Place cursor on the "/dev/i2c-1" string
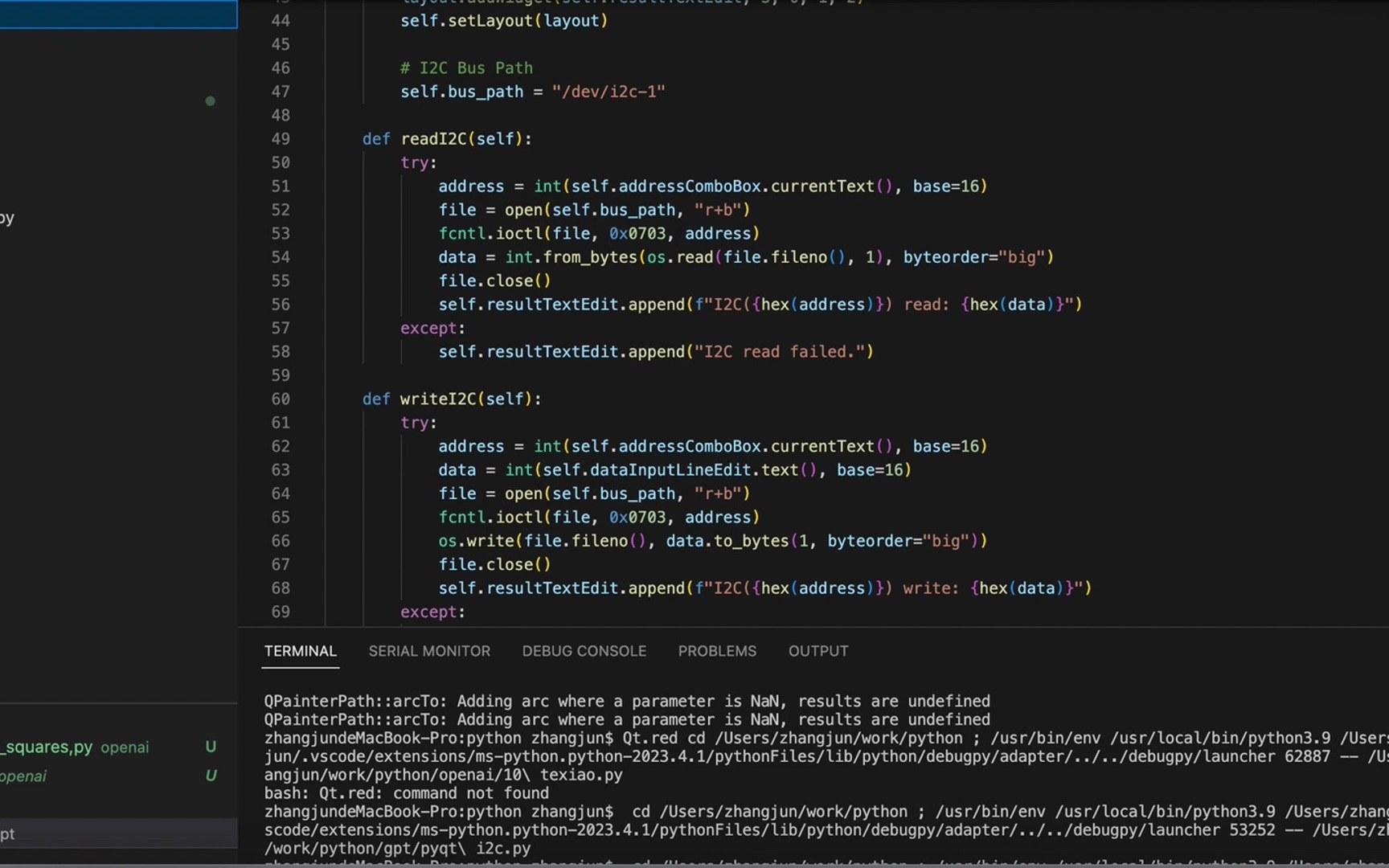Screen dimensions: 1389x868 [x=608, y=92]
